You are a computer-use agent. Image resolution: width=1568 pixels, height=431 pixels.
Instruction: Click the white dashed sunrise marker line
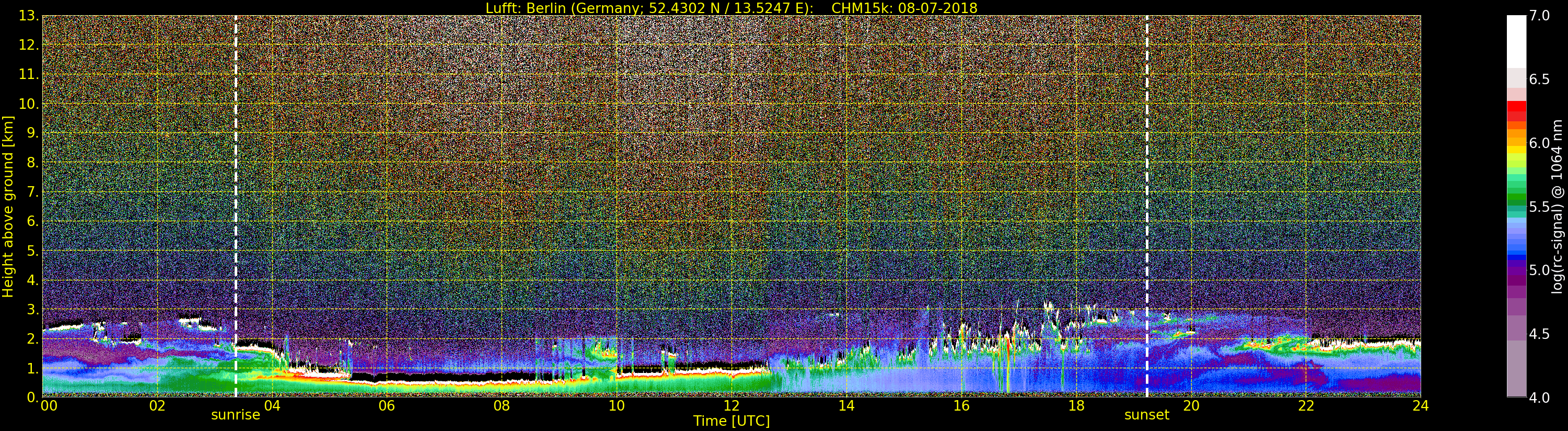[236, 206]
